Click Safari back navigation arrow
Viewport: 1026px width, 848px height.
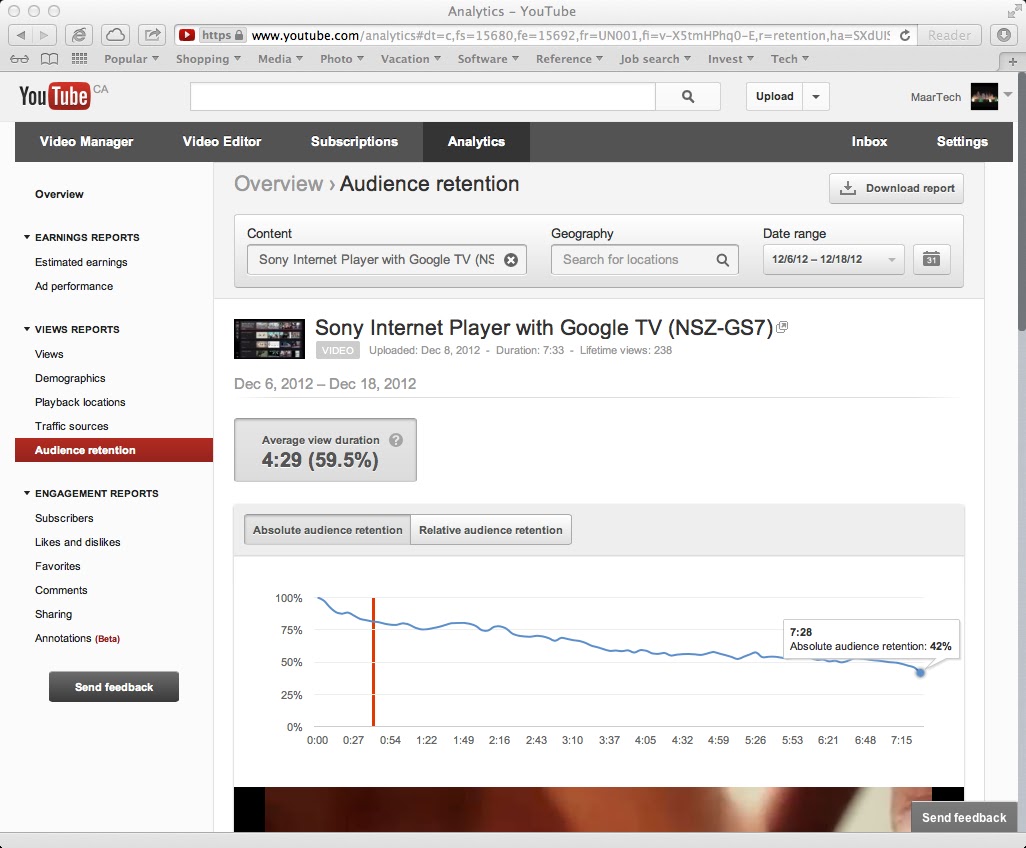coord(21,35)
